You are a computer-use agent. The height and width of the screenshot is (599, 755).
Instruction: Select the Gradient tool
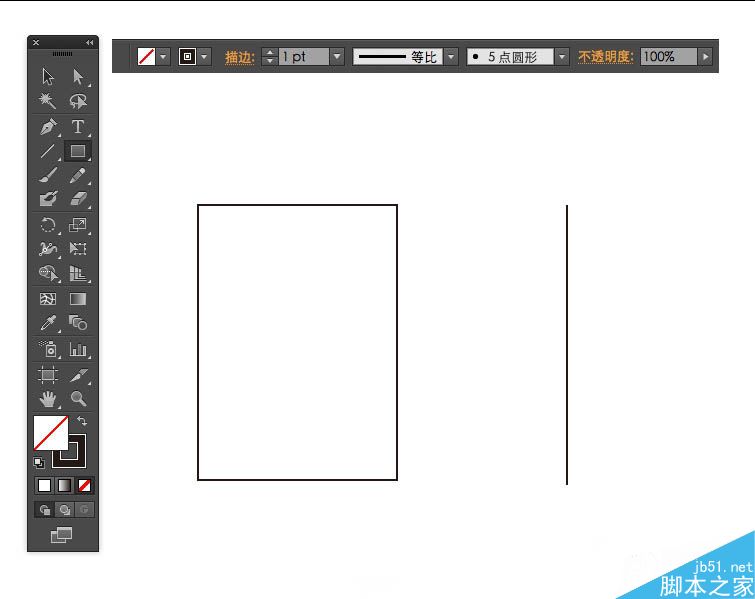click(78, 299)
